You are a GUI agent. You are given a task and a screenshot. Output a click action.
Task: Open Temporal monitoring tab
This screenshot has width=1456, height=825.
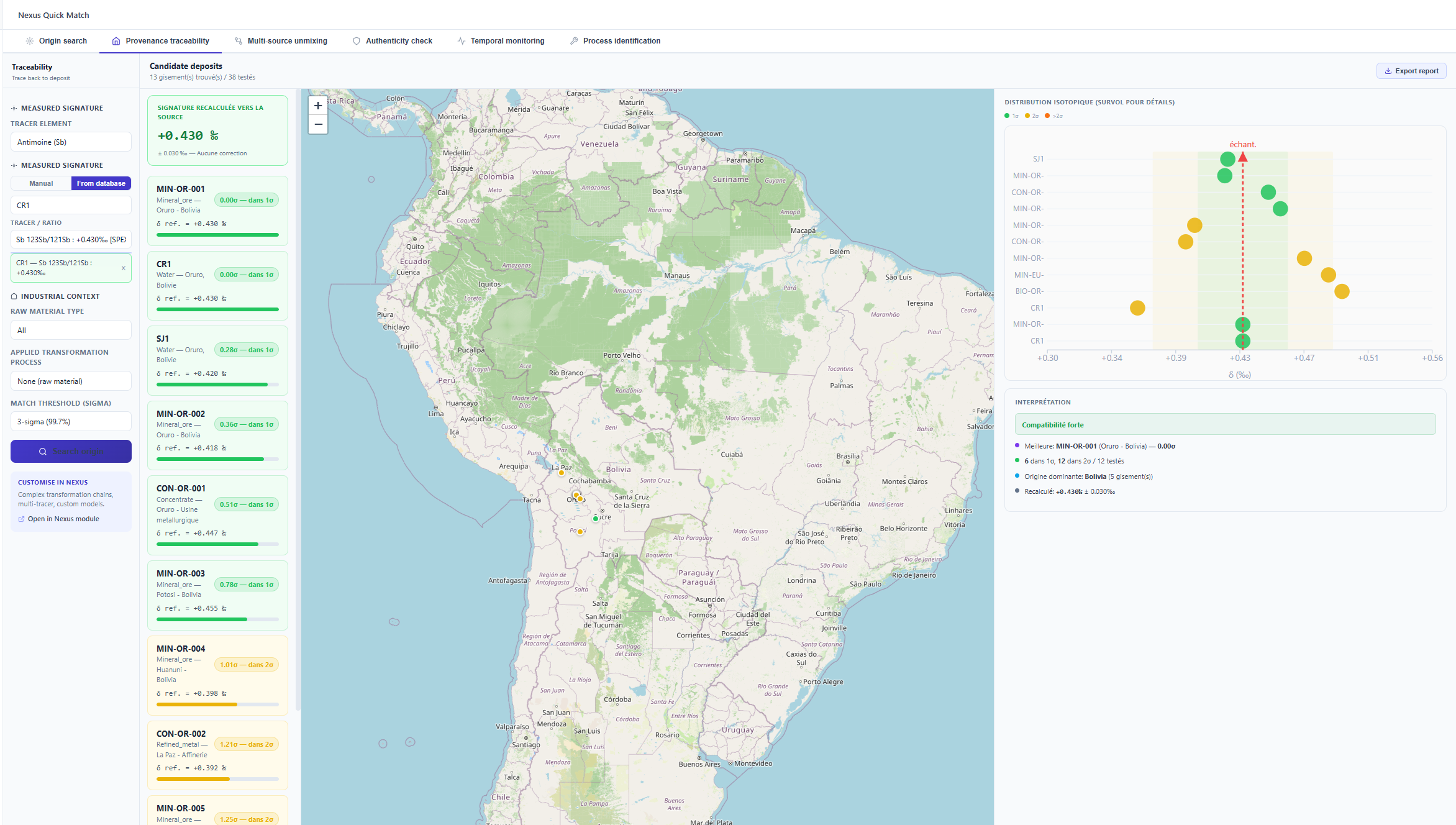pos(501,41)
